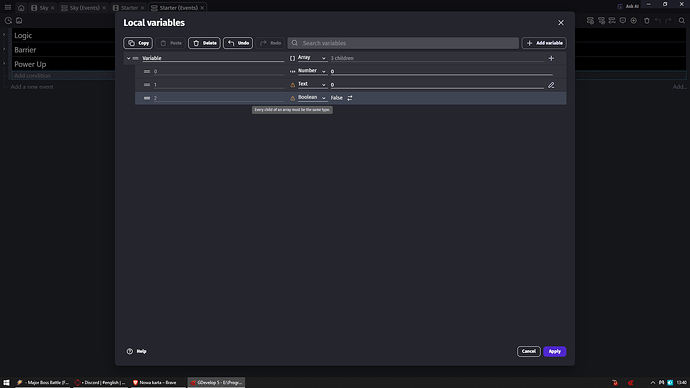This screenshot has width=690, height=388.
Task: Click the Help icon in dialog
Action: pyautogui.click(x=129, y=351)
